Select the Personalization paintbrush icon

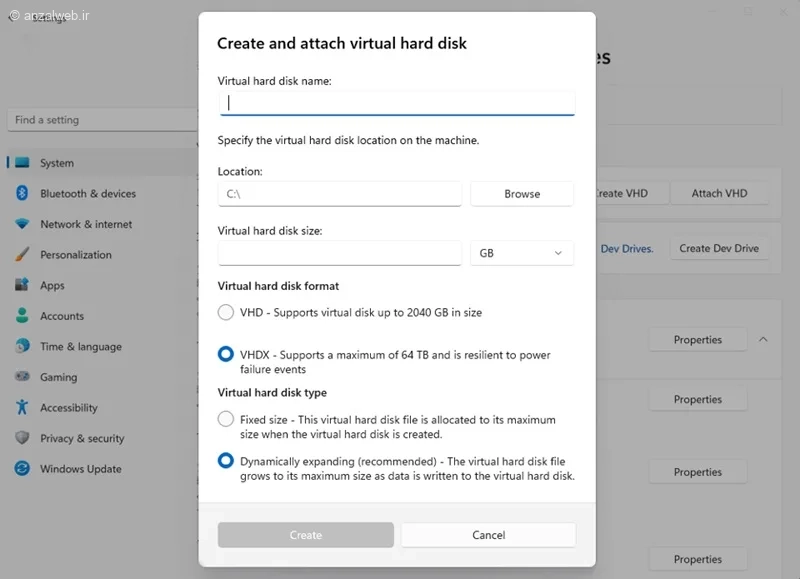22,254
